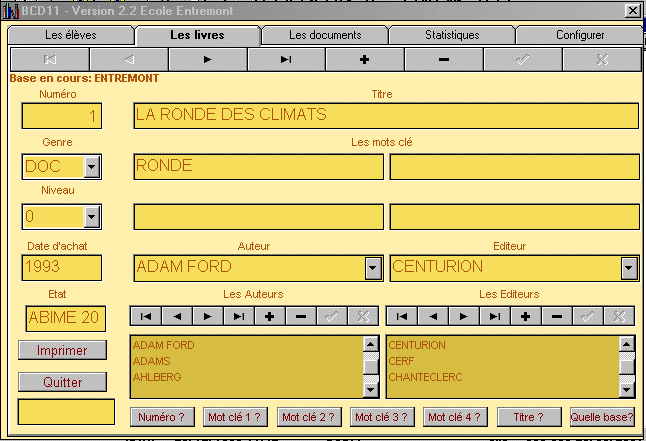The width and height of the screenshot is (646, 441).
Task: Expand the Auteur combo box arrow
Action: [373, 267]
